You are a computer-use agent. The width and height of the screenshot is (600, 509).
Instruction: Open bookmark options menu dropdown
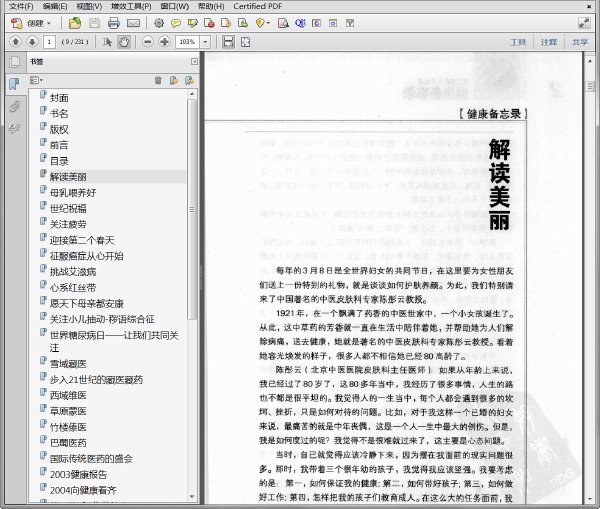point(36,80)
